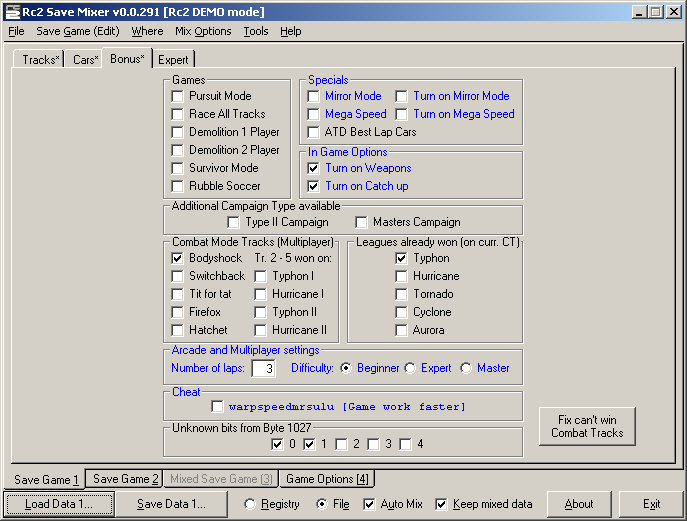The image size is (687, 521).
Task: Check Switchback combat track
Action: click(x=177, y=276)
